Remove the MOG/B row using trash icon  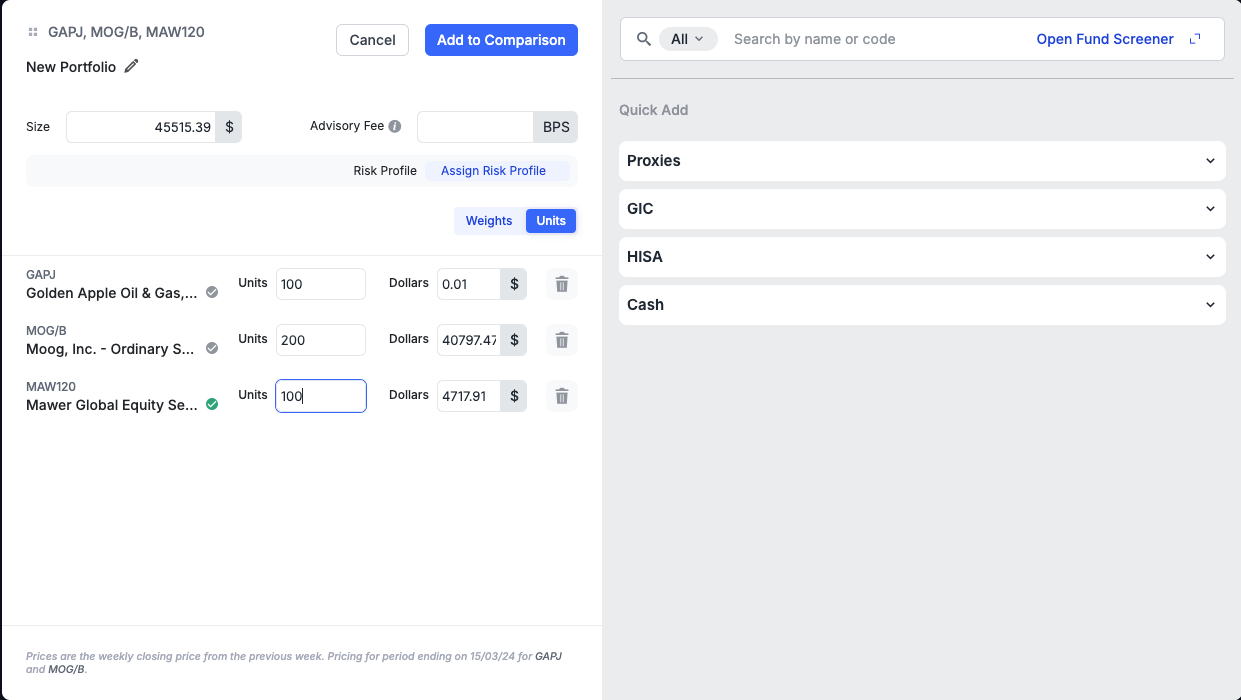point(561,340)
